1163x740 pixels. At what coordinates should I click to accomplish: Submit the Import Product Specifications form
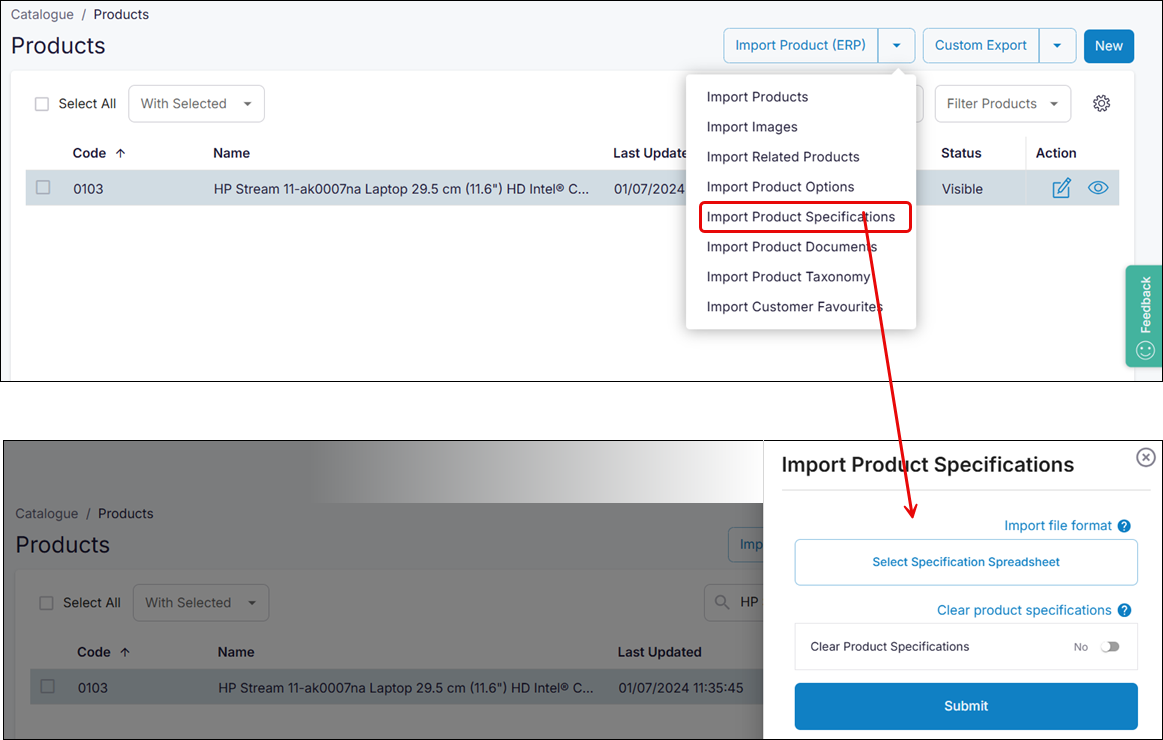pos(965,706)
